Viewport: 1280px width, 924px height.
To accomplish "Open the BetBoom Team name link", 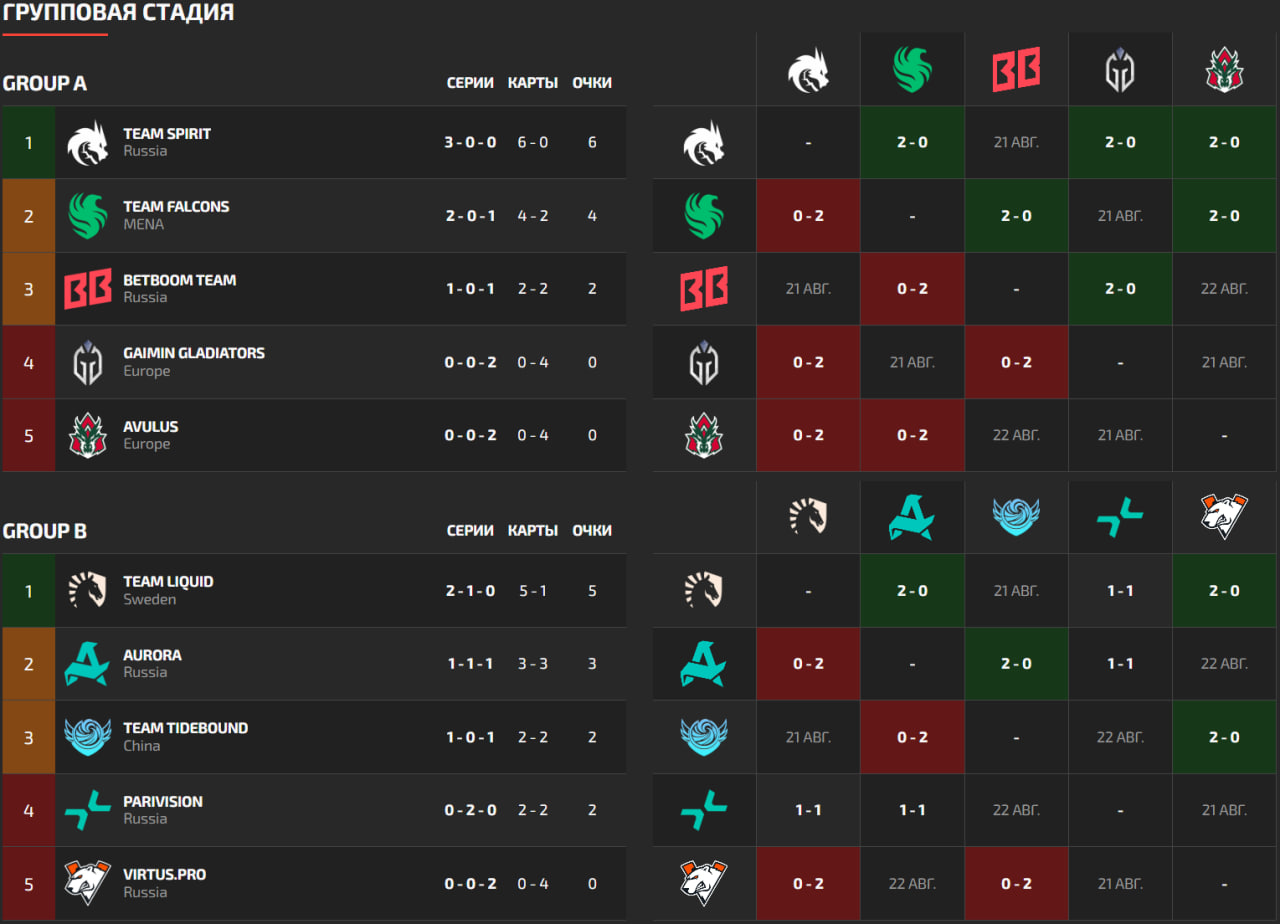I will tap(179, 280).
